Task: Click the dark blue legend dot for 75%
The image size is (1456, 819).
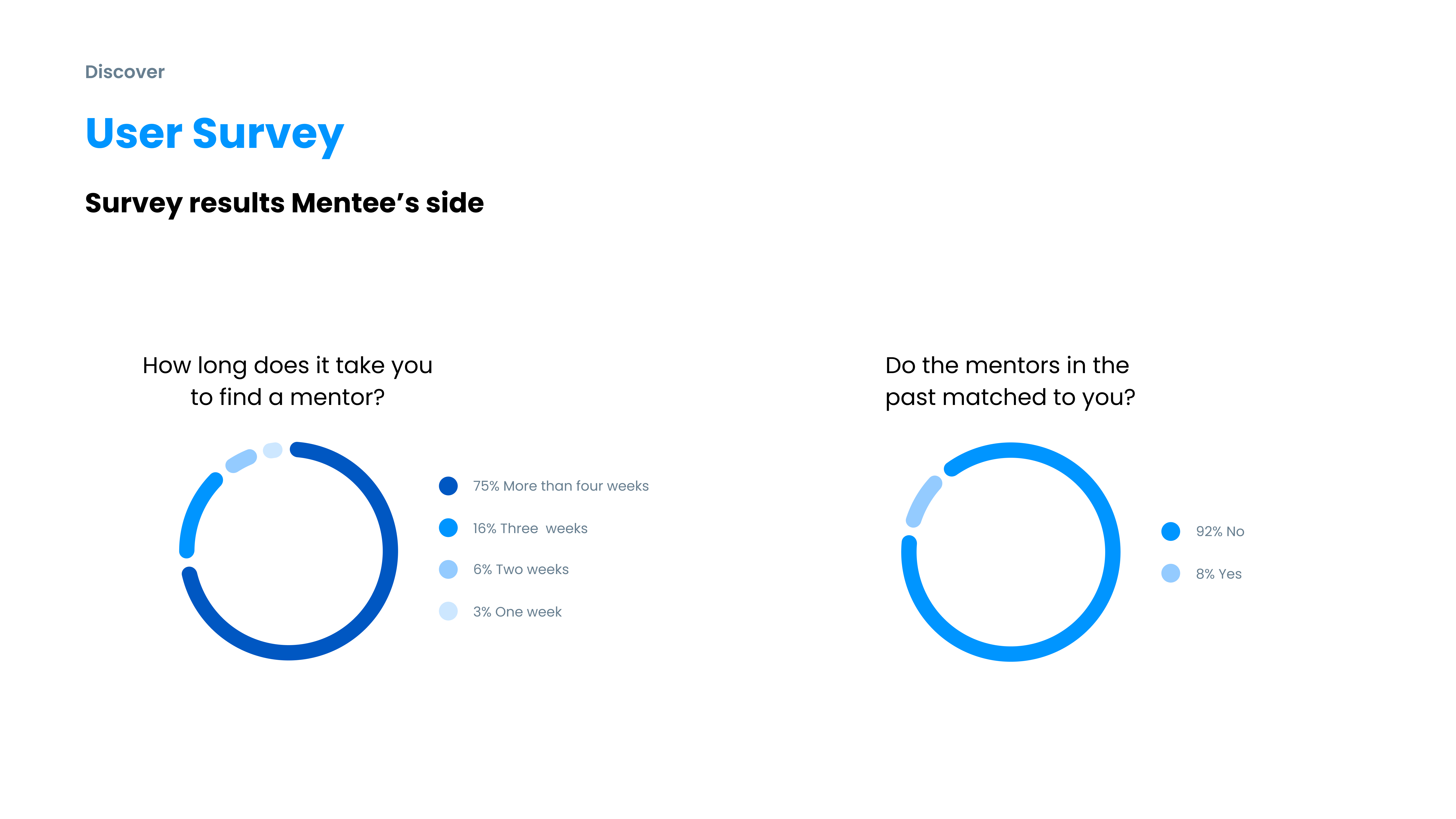Action: [448, 486]
